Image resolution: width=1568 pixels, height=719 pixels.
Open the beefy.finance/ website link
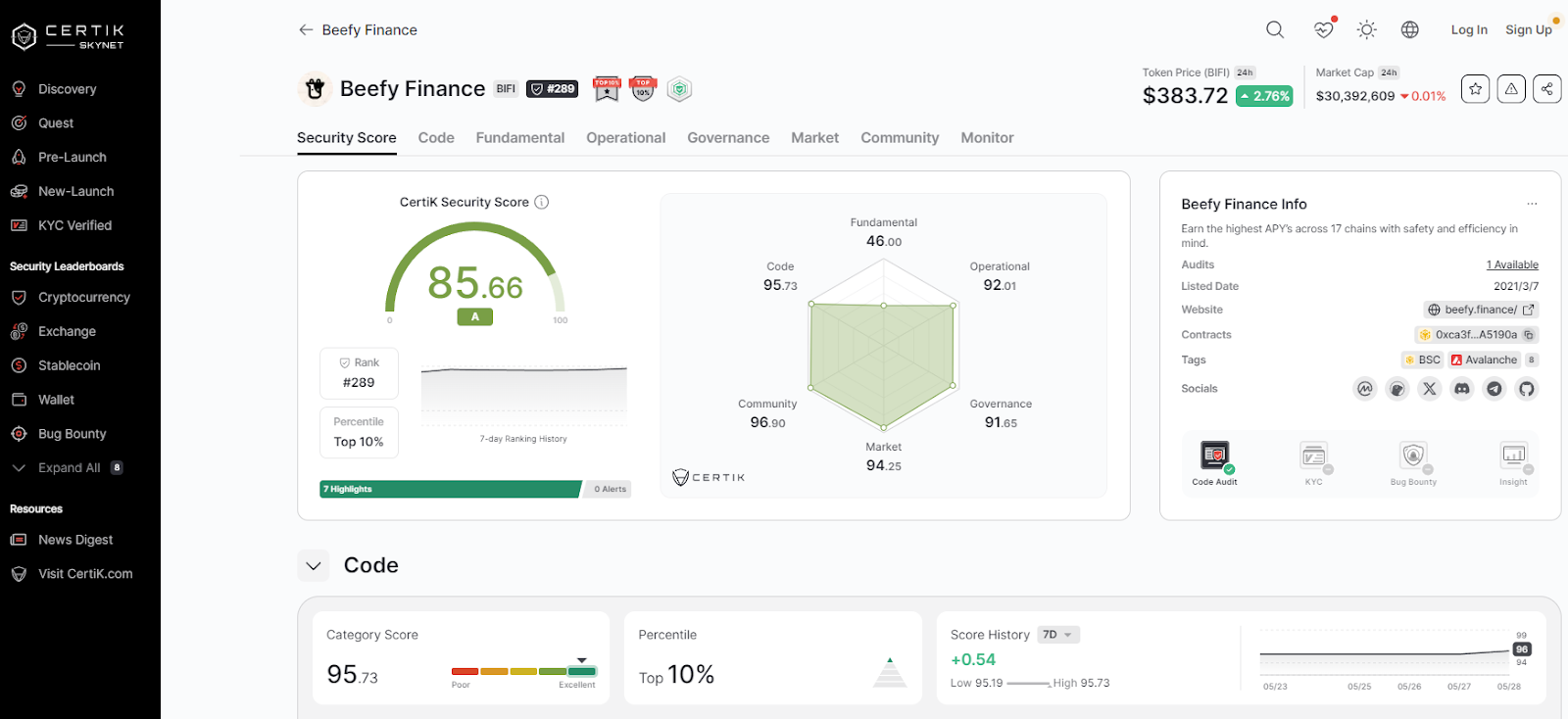tap(1481, 310)
